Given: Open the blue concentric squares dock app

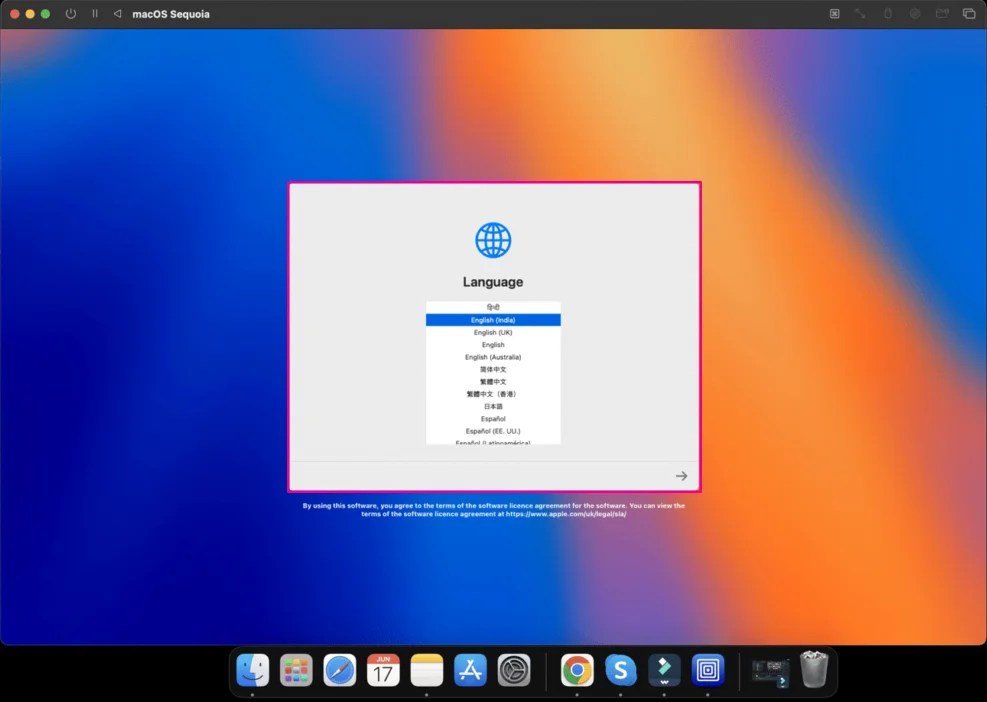Looking at the screenshot, I should click(708, 670).
